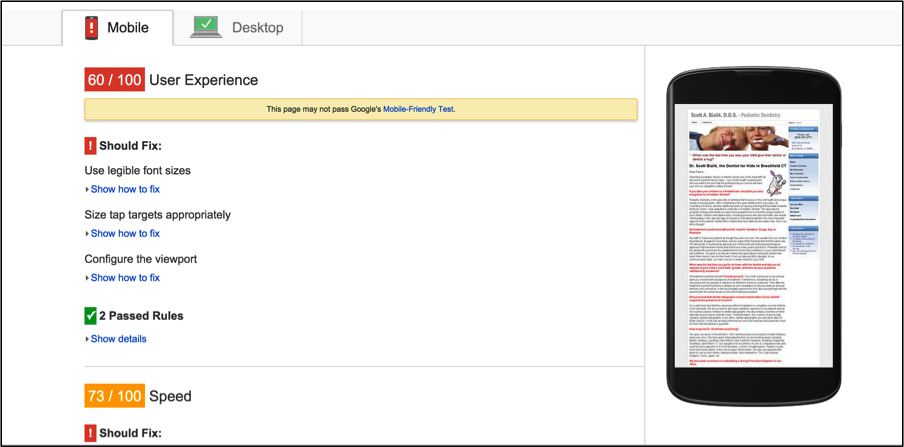This screenshot has height=447, width=904.
Task: Click the orange 73 / 100 score badge
Action: (114, 396)
